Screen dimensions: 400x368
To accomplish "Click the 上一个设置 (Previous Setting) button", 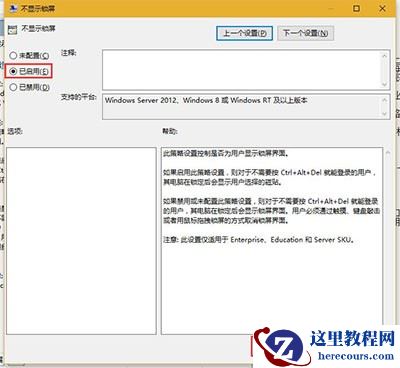I will point(244,33).
